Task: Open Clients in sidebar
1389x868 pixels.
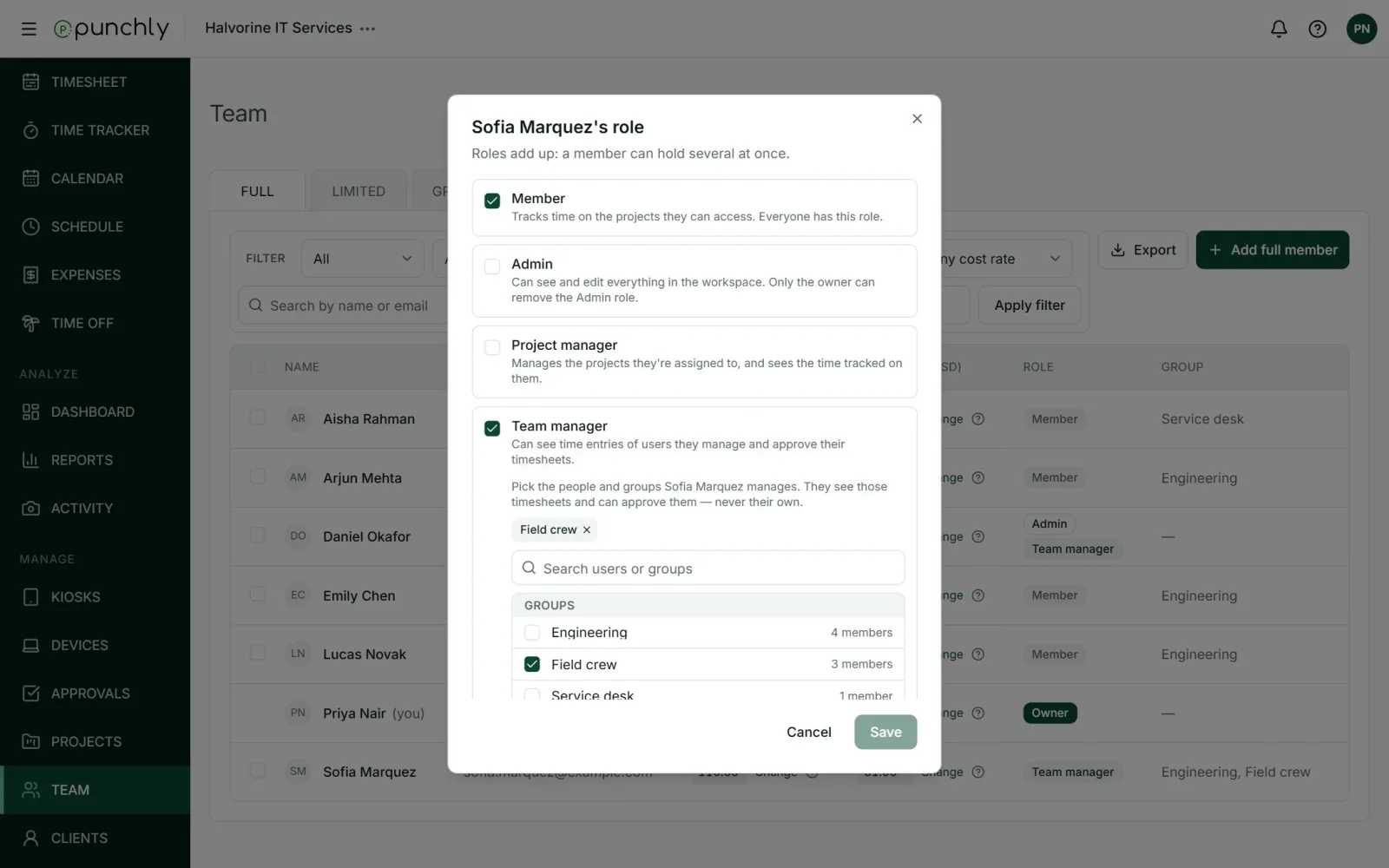Action: pyautogui.click(x=95, y=838)
